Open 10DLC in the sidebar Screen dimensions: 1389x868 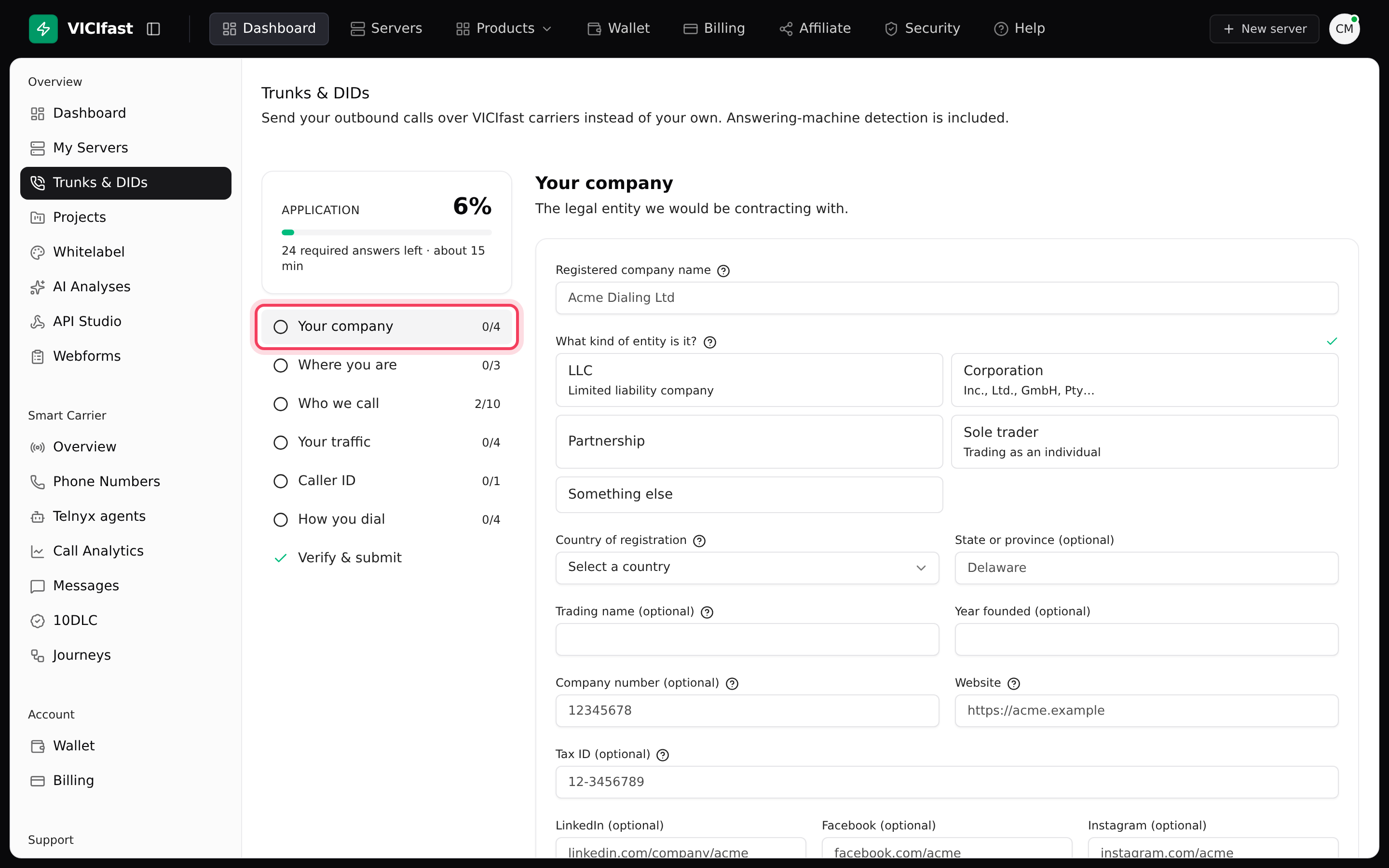126,621
